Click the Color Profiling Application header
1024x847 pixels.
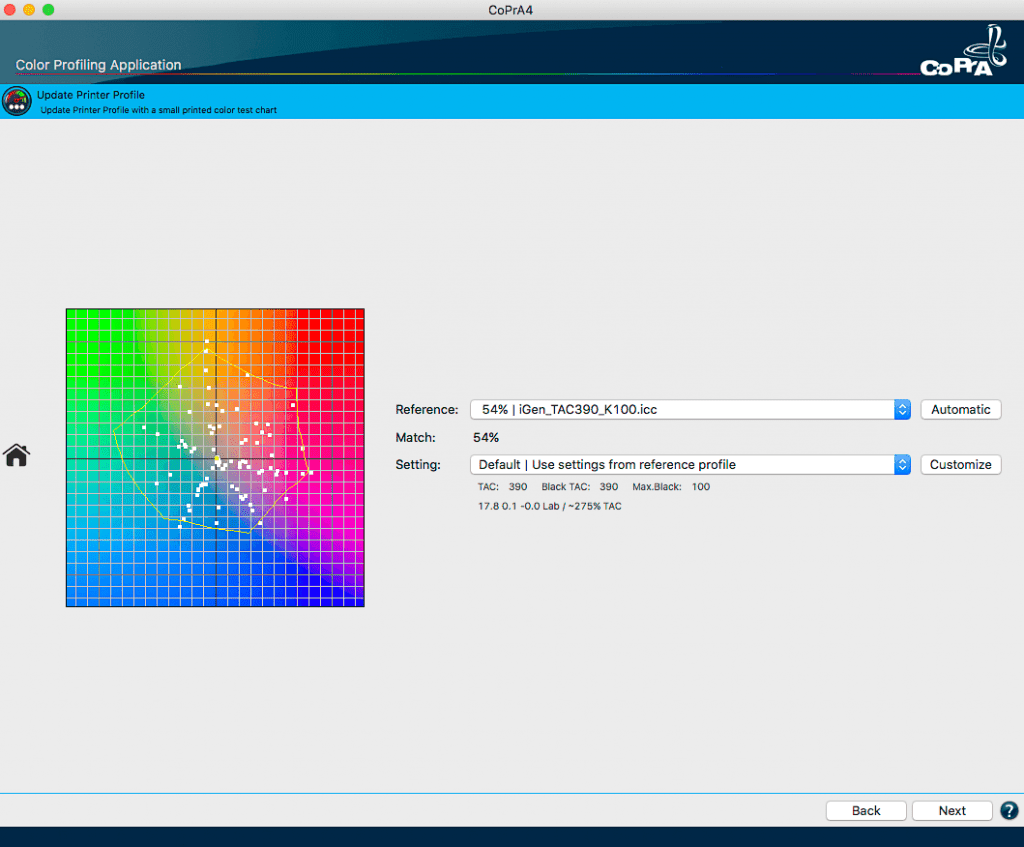[x=98, y=64]
